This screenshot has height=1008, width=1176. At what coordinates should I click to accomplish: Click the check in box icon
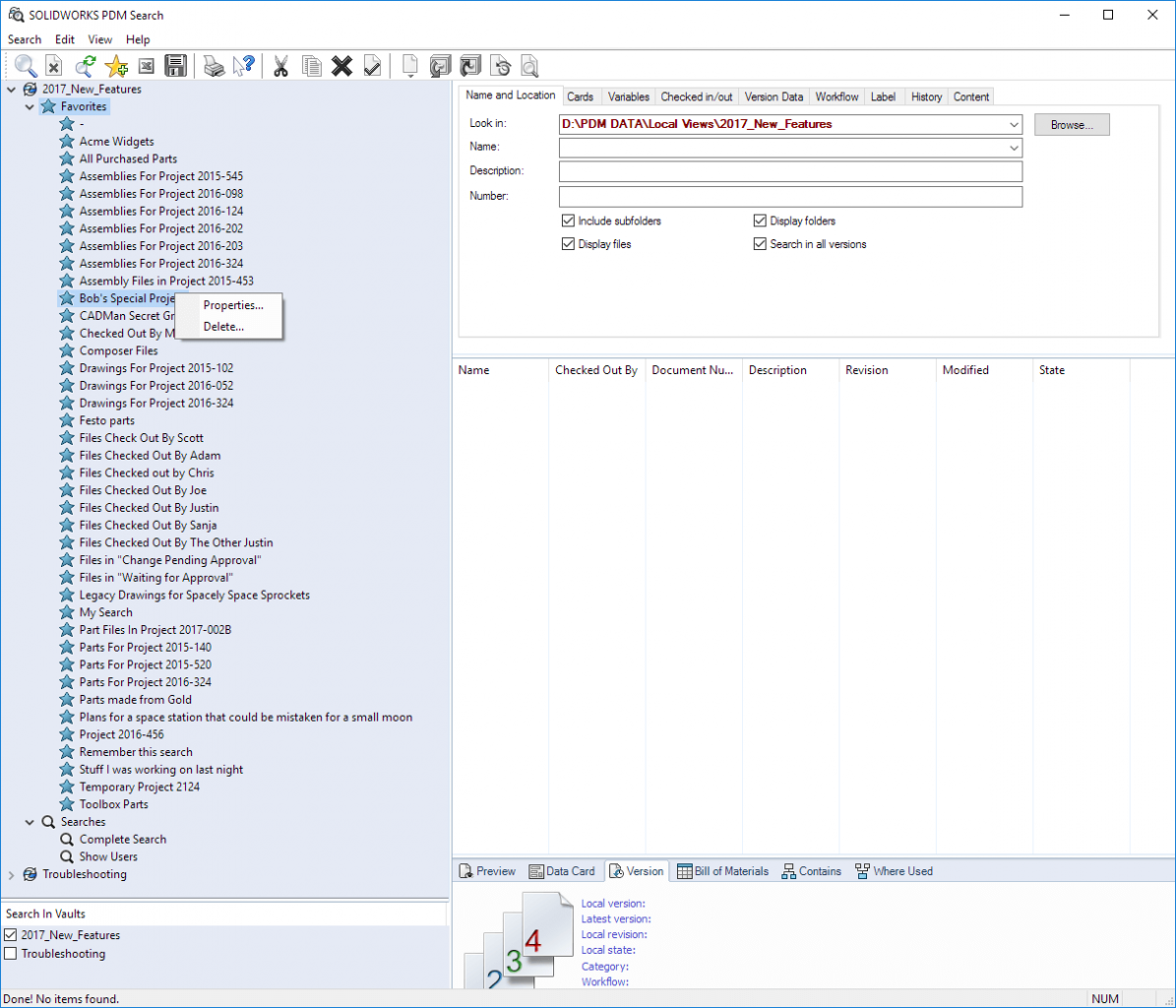[x=470, y=66]
